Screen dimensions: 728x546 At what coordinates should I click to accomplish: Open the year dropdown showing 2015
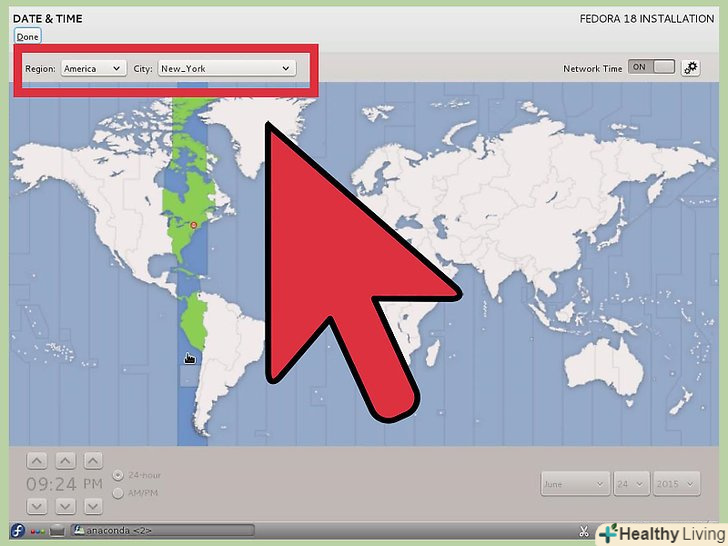676,484
